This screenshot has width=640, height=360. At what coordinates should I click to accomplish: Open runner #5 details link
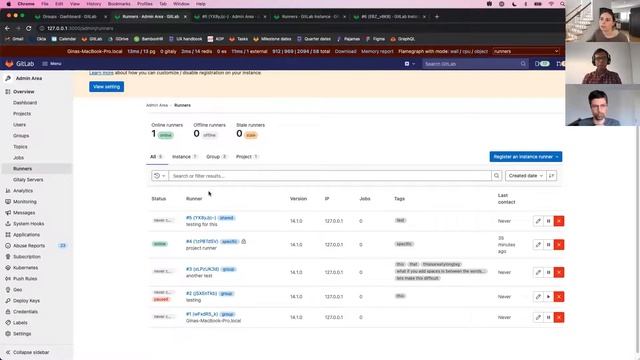[x=201, y=218]
